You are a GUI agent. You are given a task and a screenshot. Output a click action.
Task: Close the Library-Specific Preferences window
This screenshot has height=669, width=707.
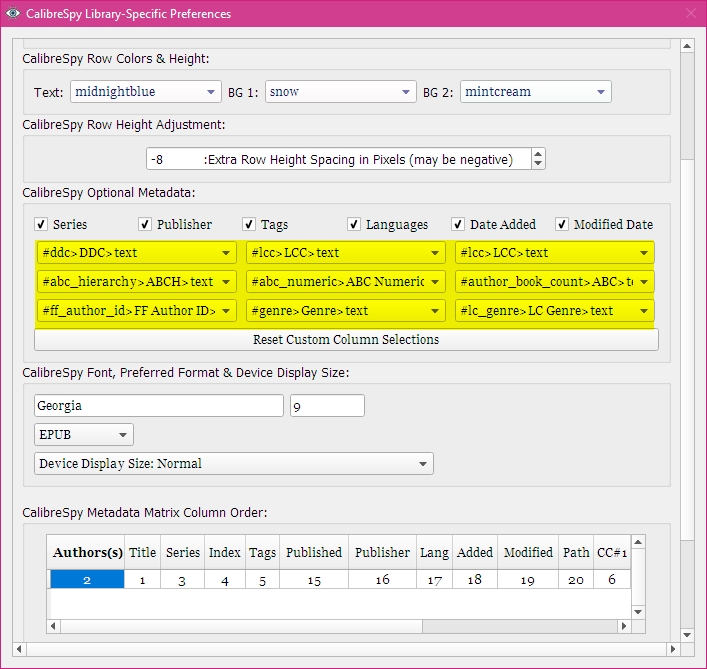(x=690, y=13)
